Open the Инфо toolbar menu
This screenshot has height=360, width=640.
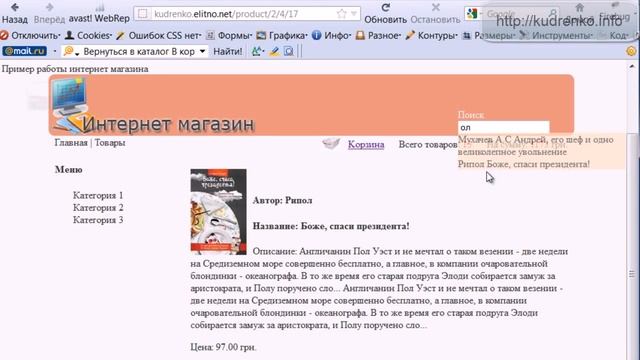(x=331, y=36)
